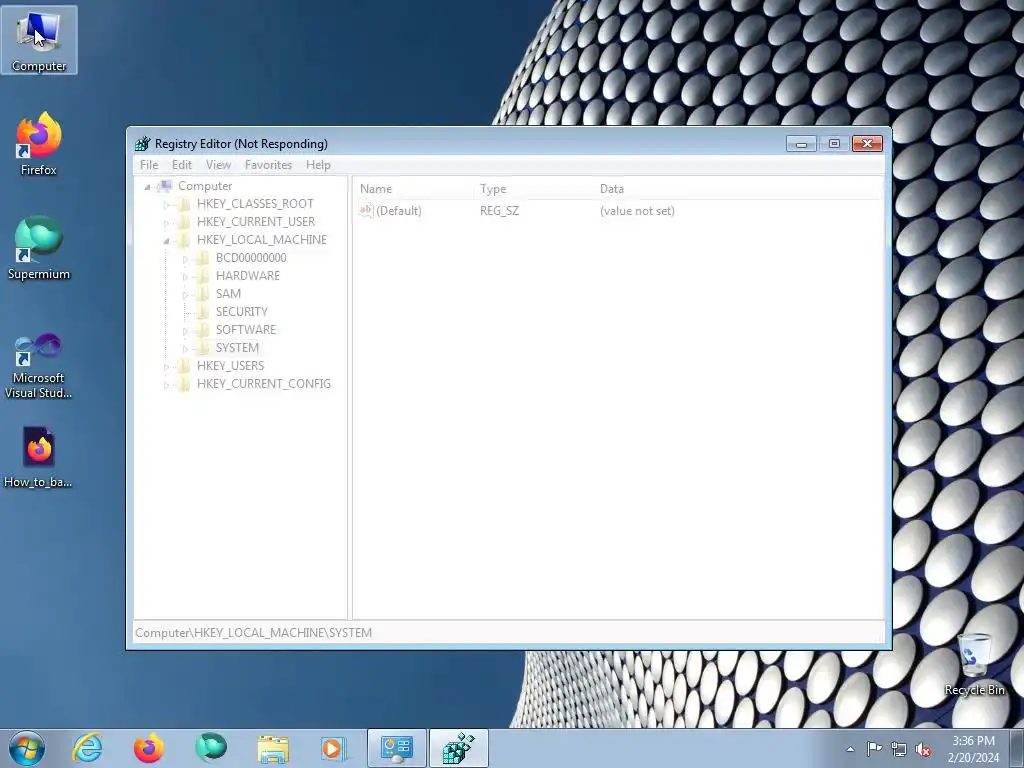Select the SECURITY key

(x=242, y=312)
